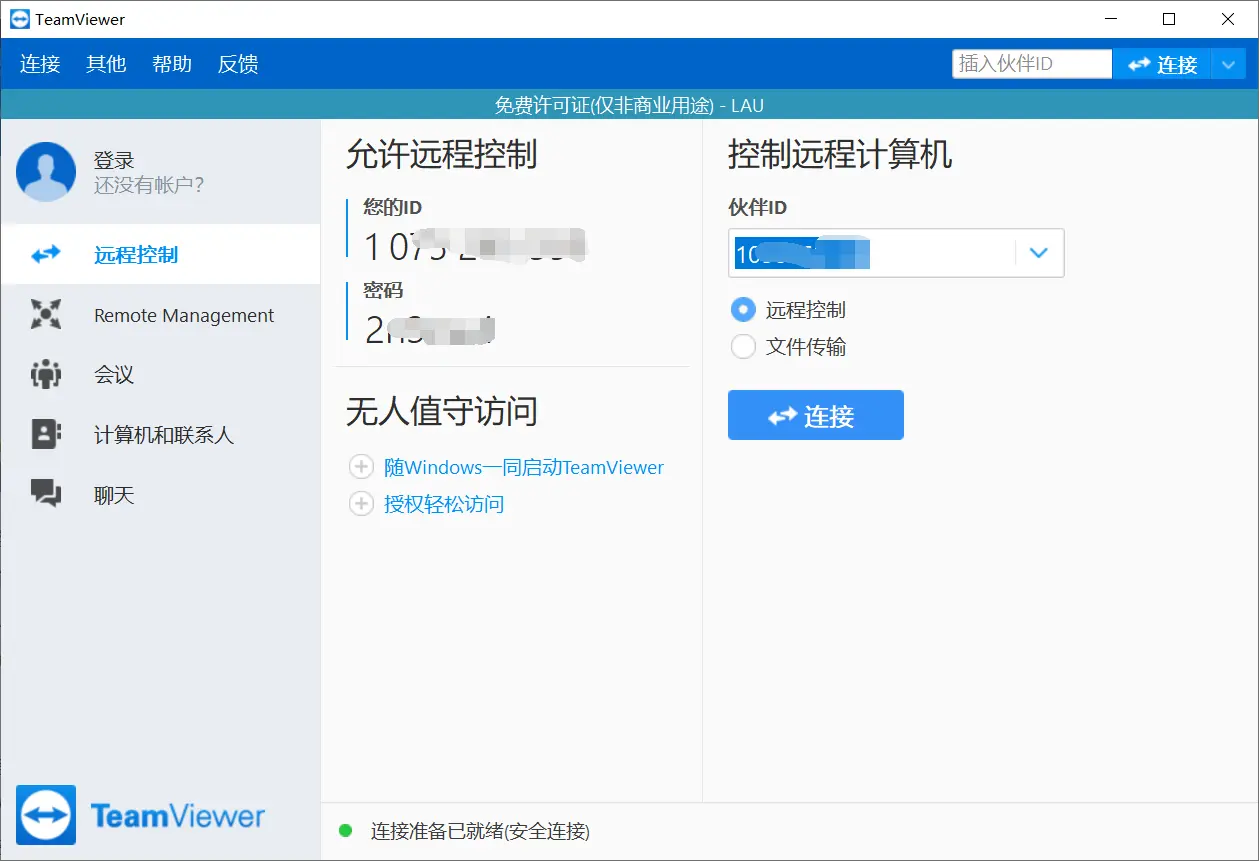Image resolution: width=1259 pixels, height=861 pixels.
Task: Click the 密码 value
Action: (430, 330)
